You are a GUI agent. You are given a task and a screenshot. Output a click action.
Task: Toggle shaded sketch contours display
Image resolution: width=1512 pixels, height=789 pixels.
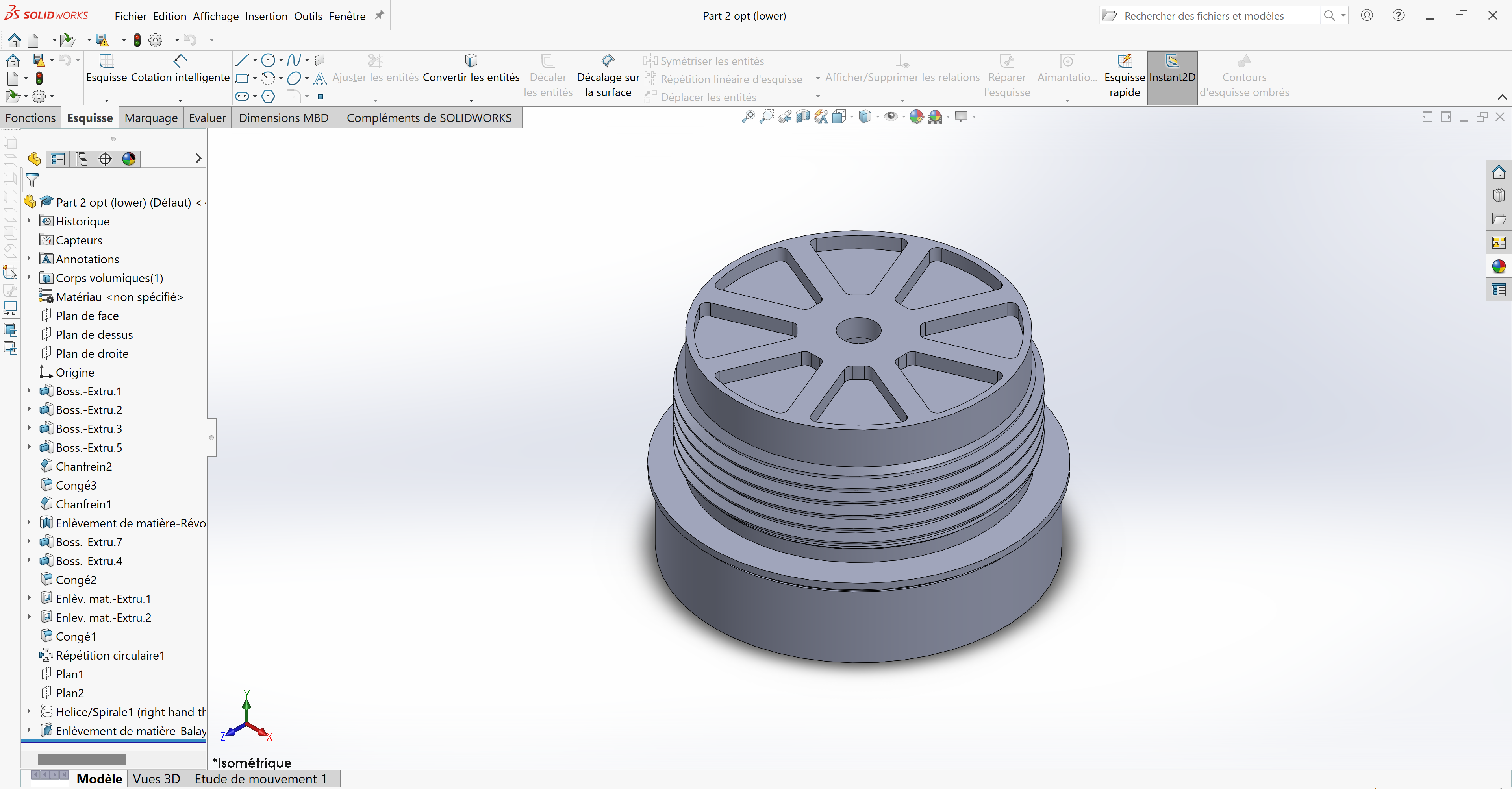pos(1245,76)
